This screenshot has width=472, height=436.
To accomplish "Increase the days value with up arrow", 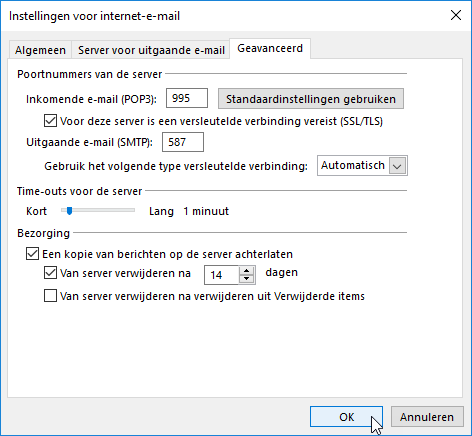I will pos(247,271).
